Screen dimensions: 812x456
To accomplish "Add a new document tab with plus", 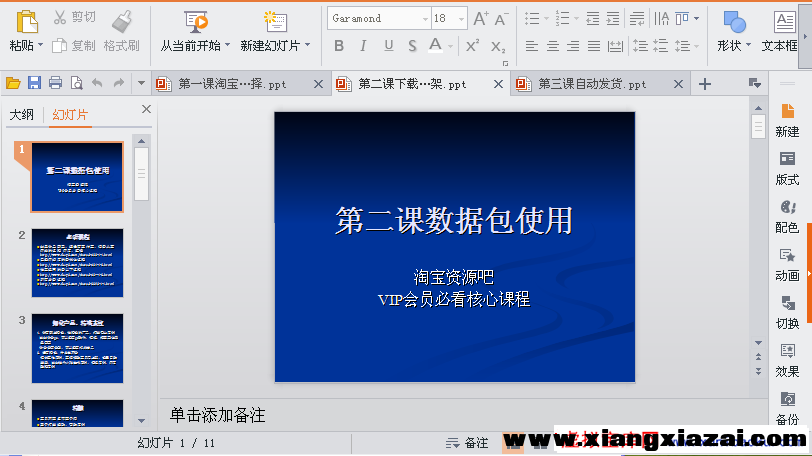I will [x=705, y=84].
